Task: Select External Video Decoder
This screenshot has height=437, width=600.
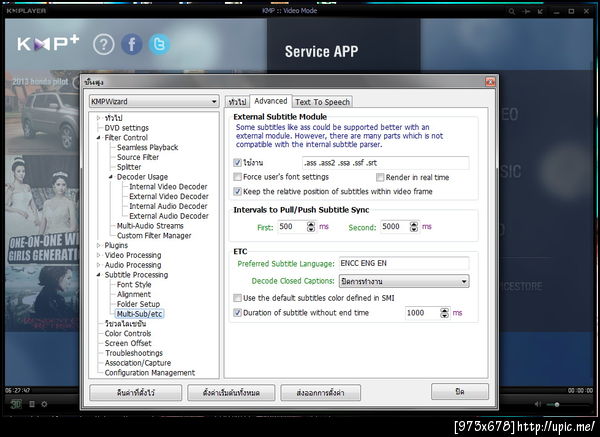Action: pos(169,196)
